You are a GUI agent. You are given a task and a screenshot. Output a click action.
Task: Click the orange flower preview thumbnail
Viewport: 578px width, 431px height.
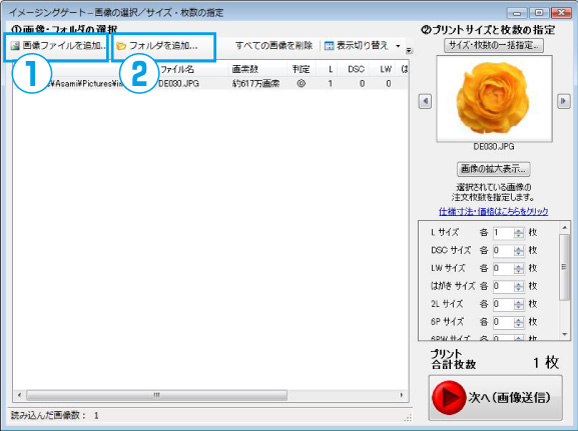494,98
